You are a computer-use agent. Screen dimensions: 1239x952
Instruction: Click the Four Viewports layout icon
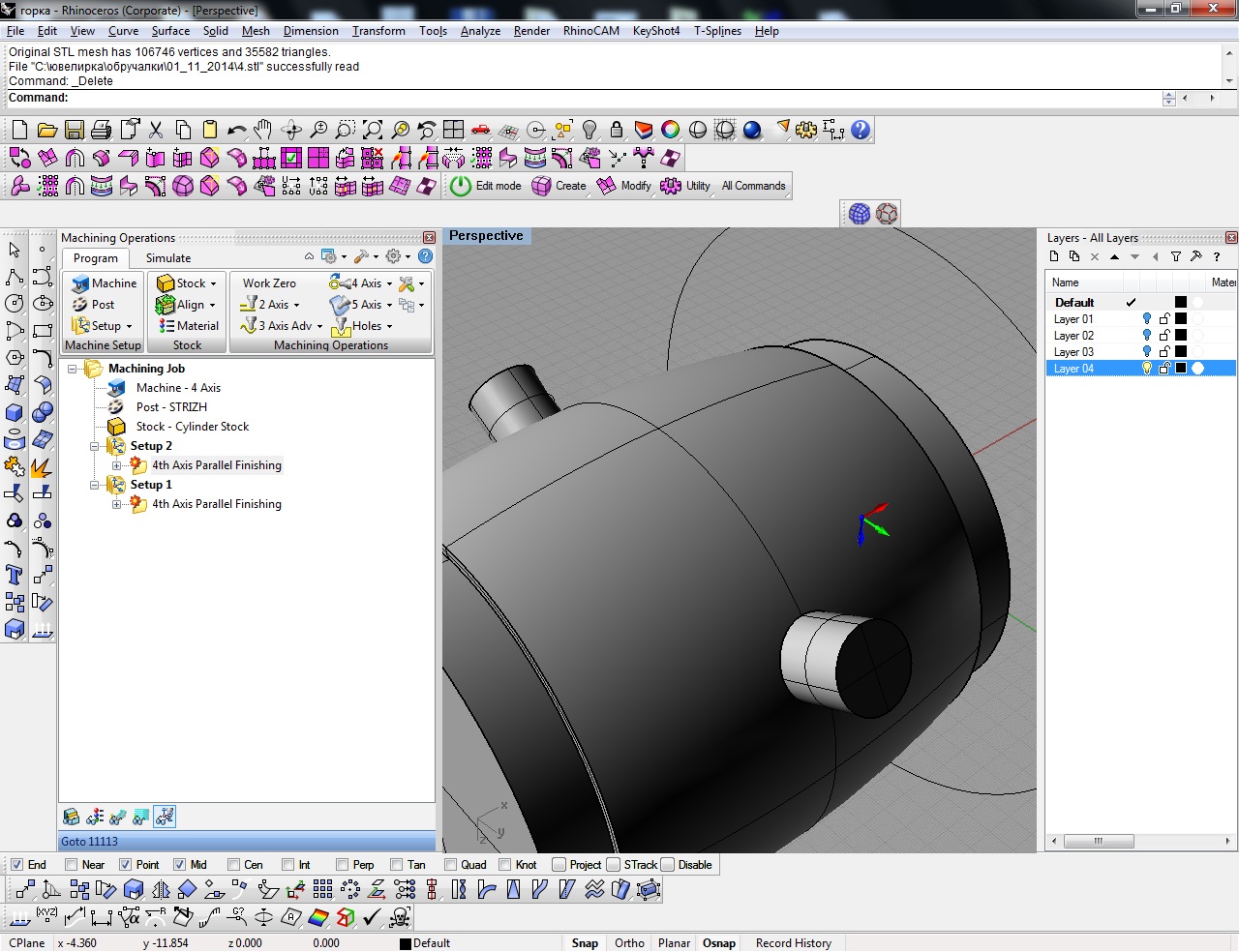pyautogui.click(x=453, y=130)
